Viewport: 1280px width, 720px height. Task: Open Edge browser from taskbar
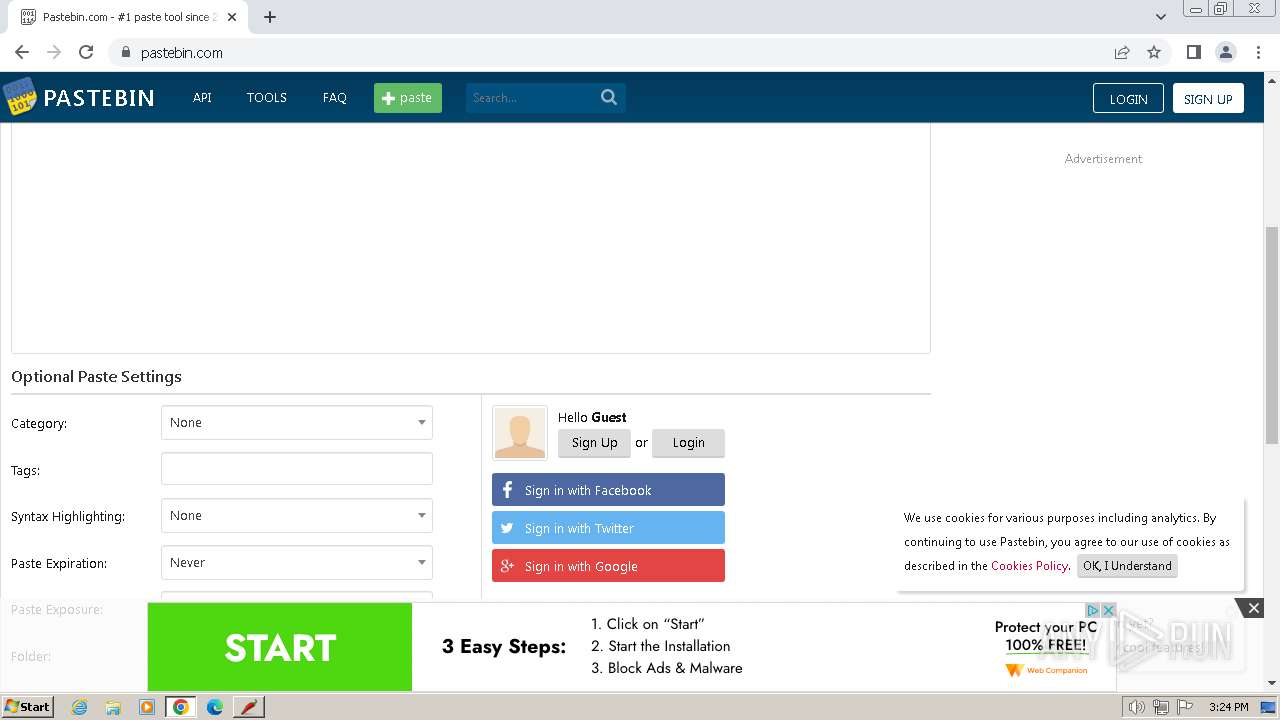pyautogui.click(x=215, y=707)
